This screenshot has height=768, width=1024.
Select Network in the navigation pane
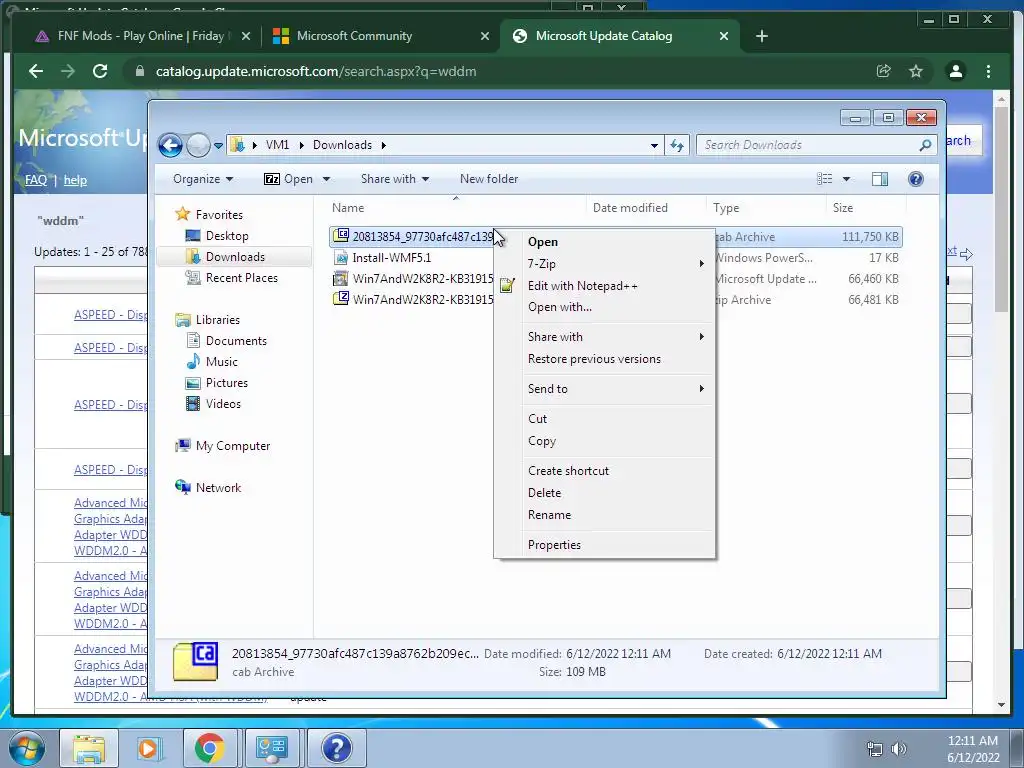point(218,487)
